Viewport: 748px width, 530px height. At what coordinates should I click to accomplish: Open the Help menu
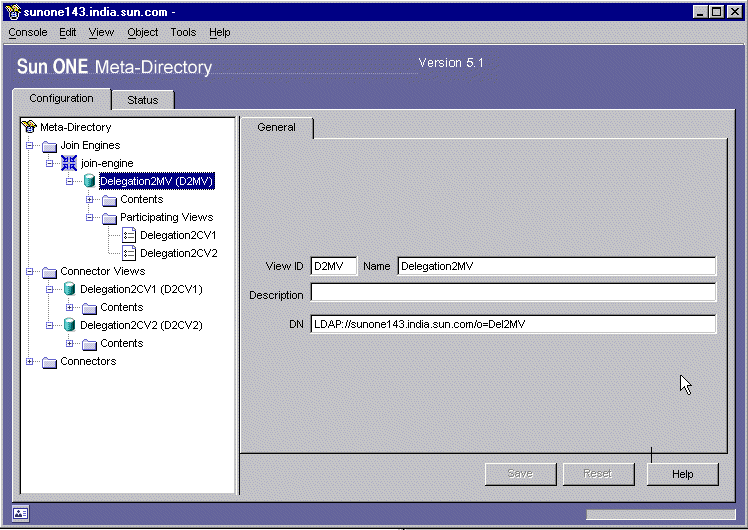point(219,32)
